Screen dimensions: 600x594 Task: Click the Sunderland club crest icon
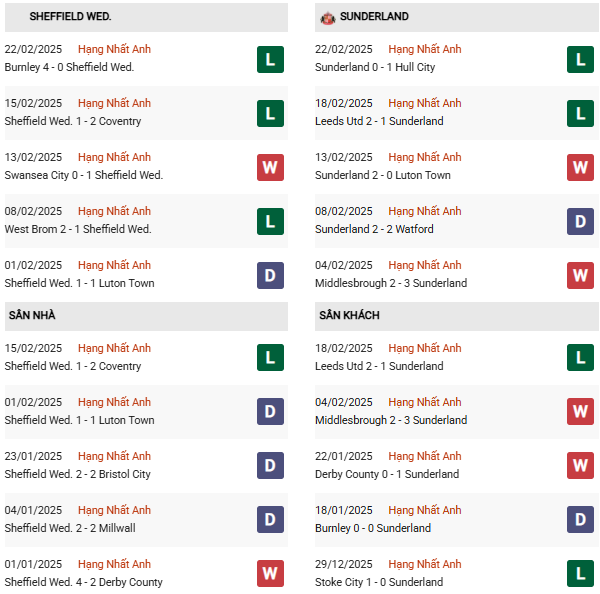point(327,17)
